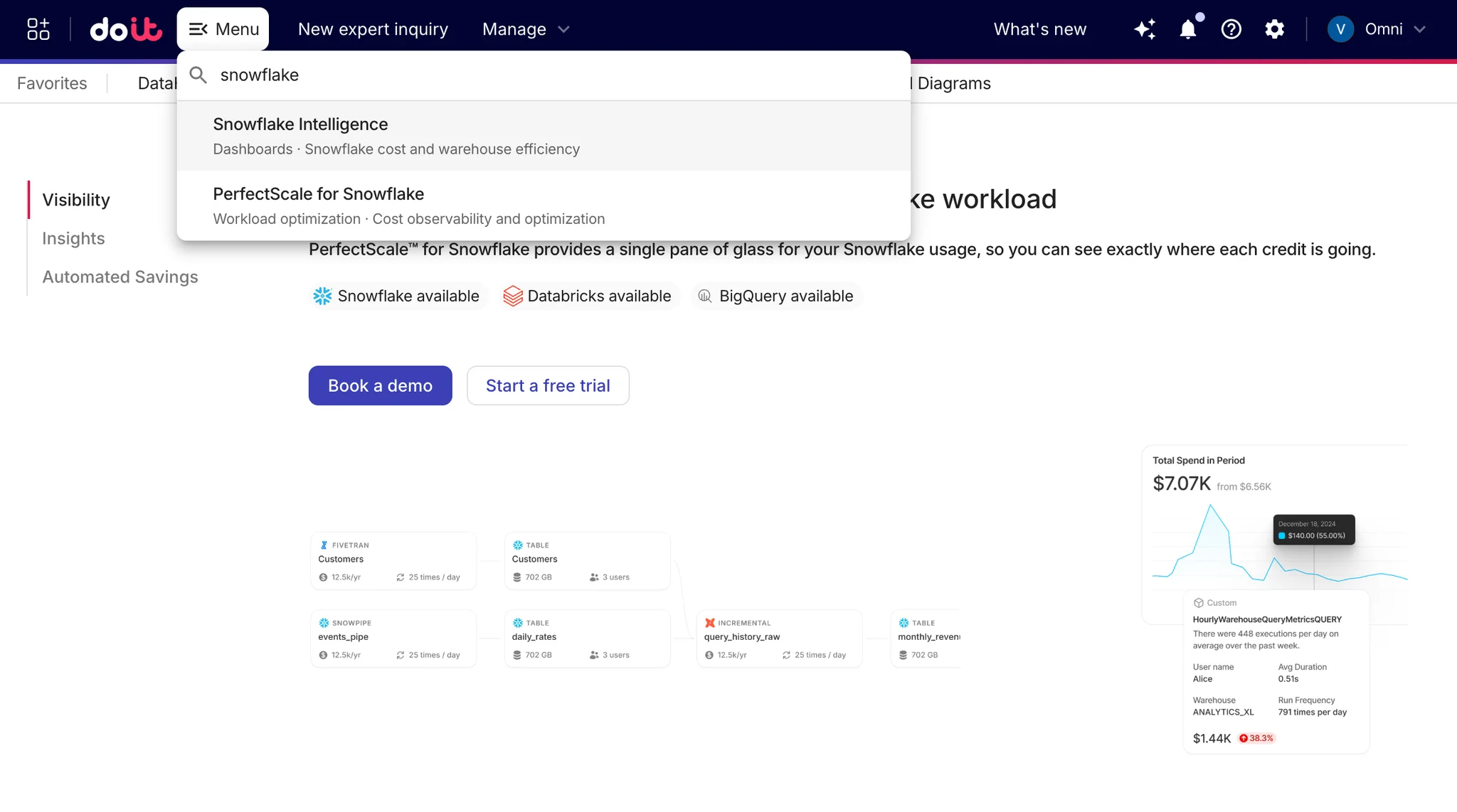Click the Incremental icon on query_history_raw card

click(709, 623)
